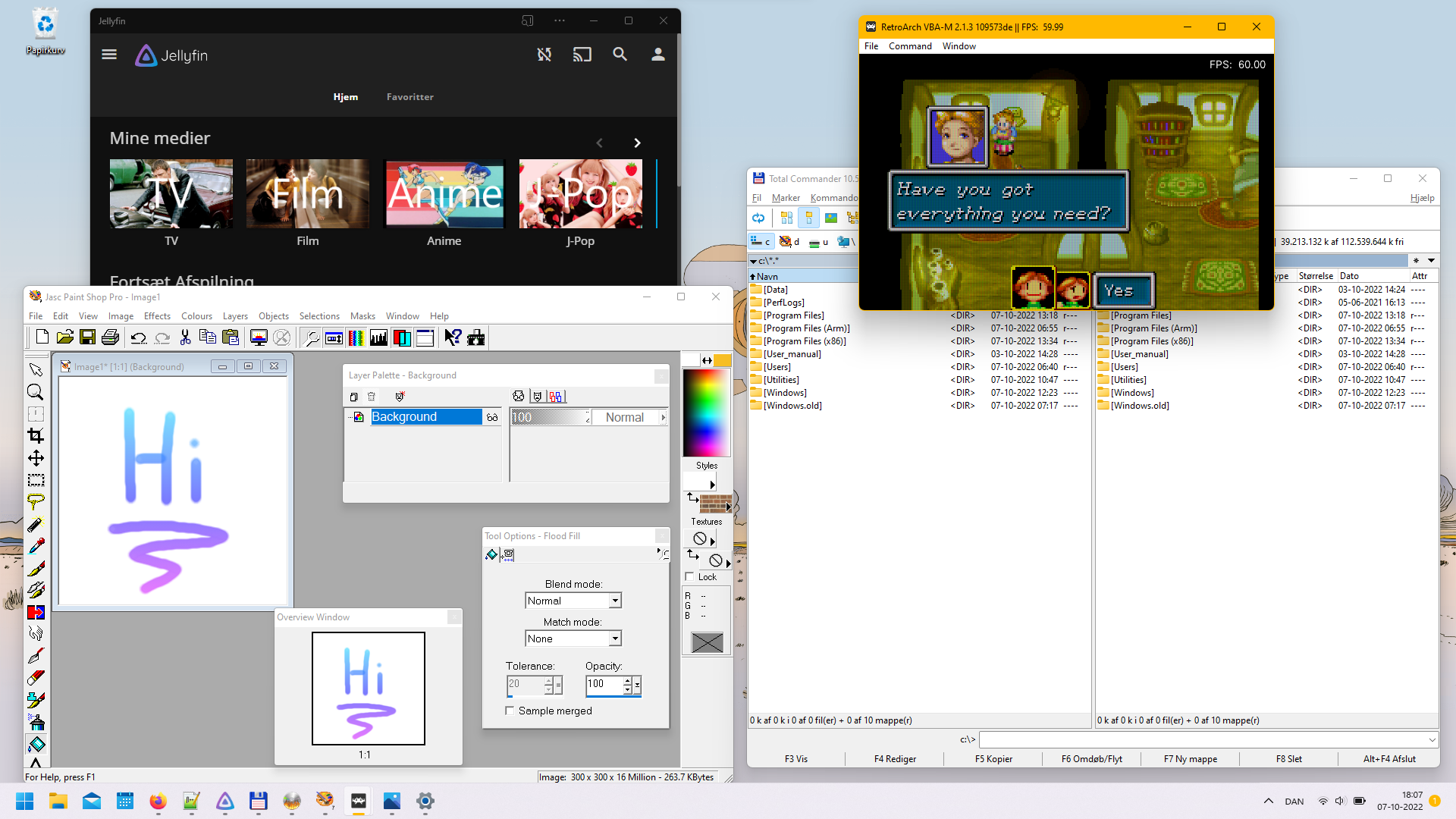Select the Paint Brush tool
Viewport: 1456px width, 819px height.
(x=36, y=568)
